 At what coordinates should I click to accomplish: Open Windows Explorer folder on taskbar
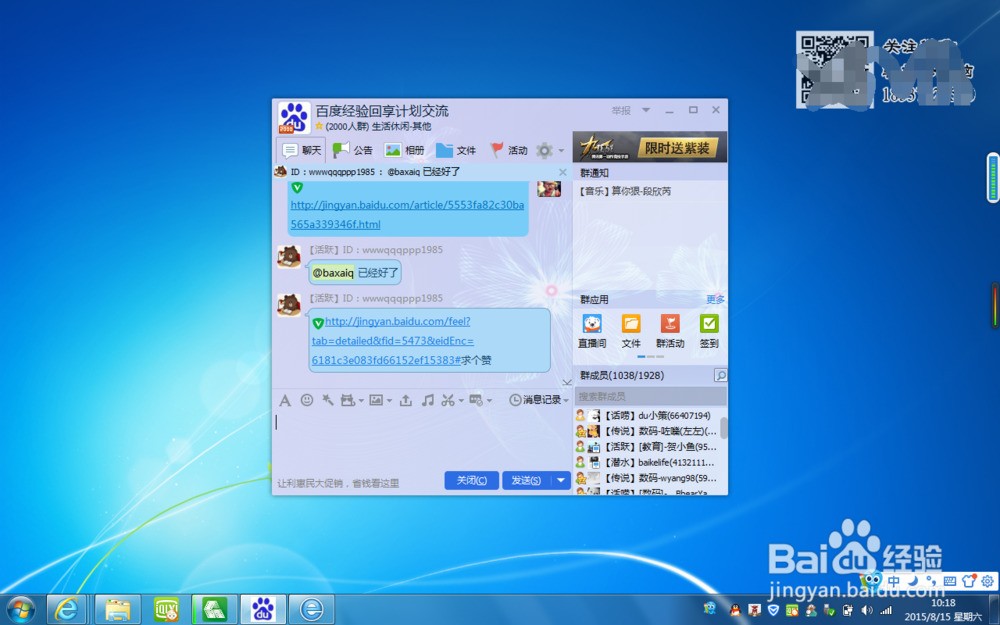(118, 609)
